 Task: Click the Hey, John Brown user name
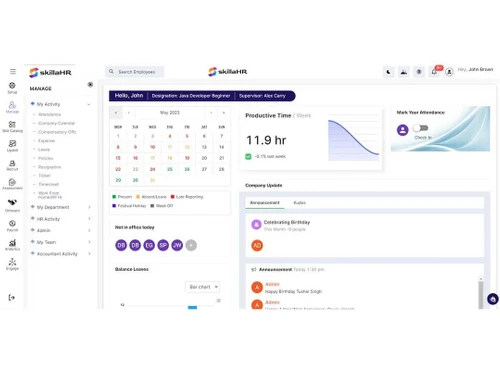[x=475, y=69]
